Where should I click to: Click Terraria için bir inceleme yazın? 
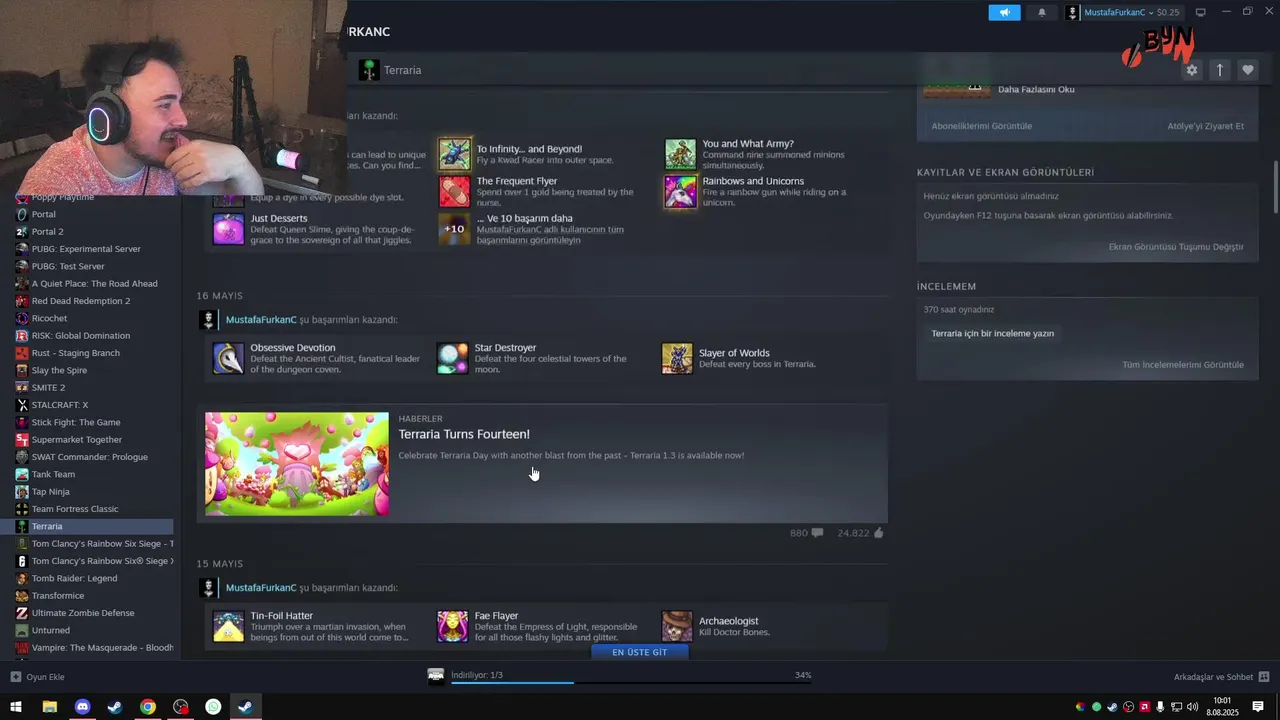(x=992, y=333)
